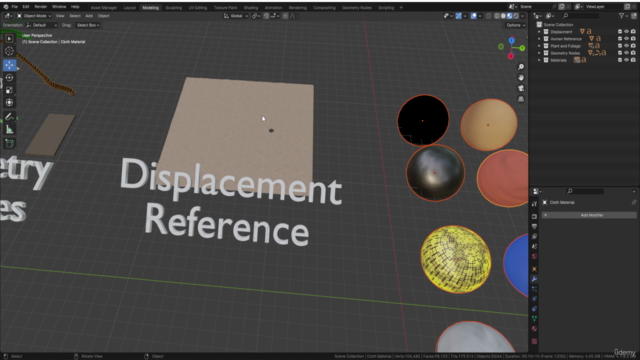The image size is (640, 360).
Task: Open the Object Data properties tab
Action: [x=534, y=319]
